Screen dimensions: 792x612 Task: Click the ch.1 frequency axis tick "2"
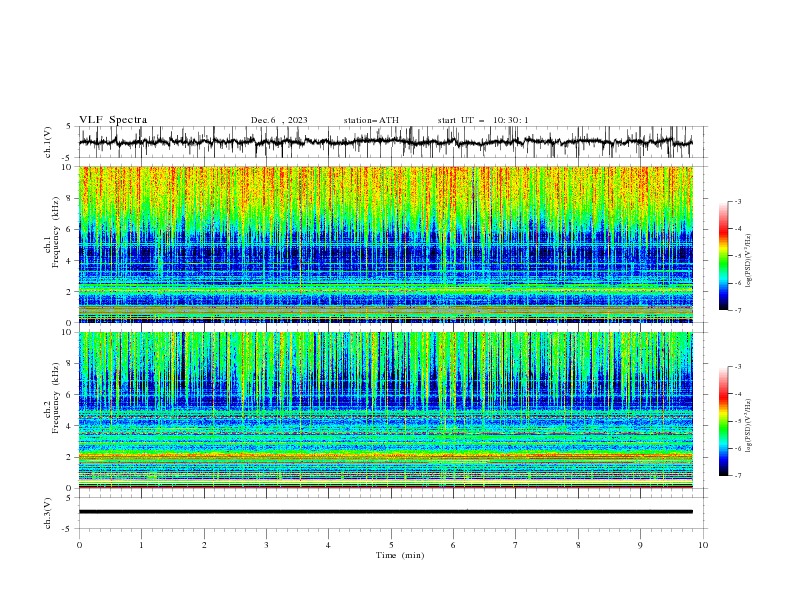[x=70, y=292]
